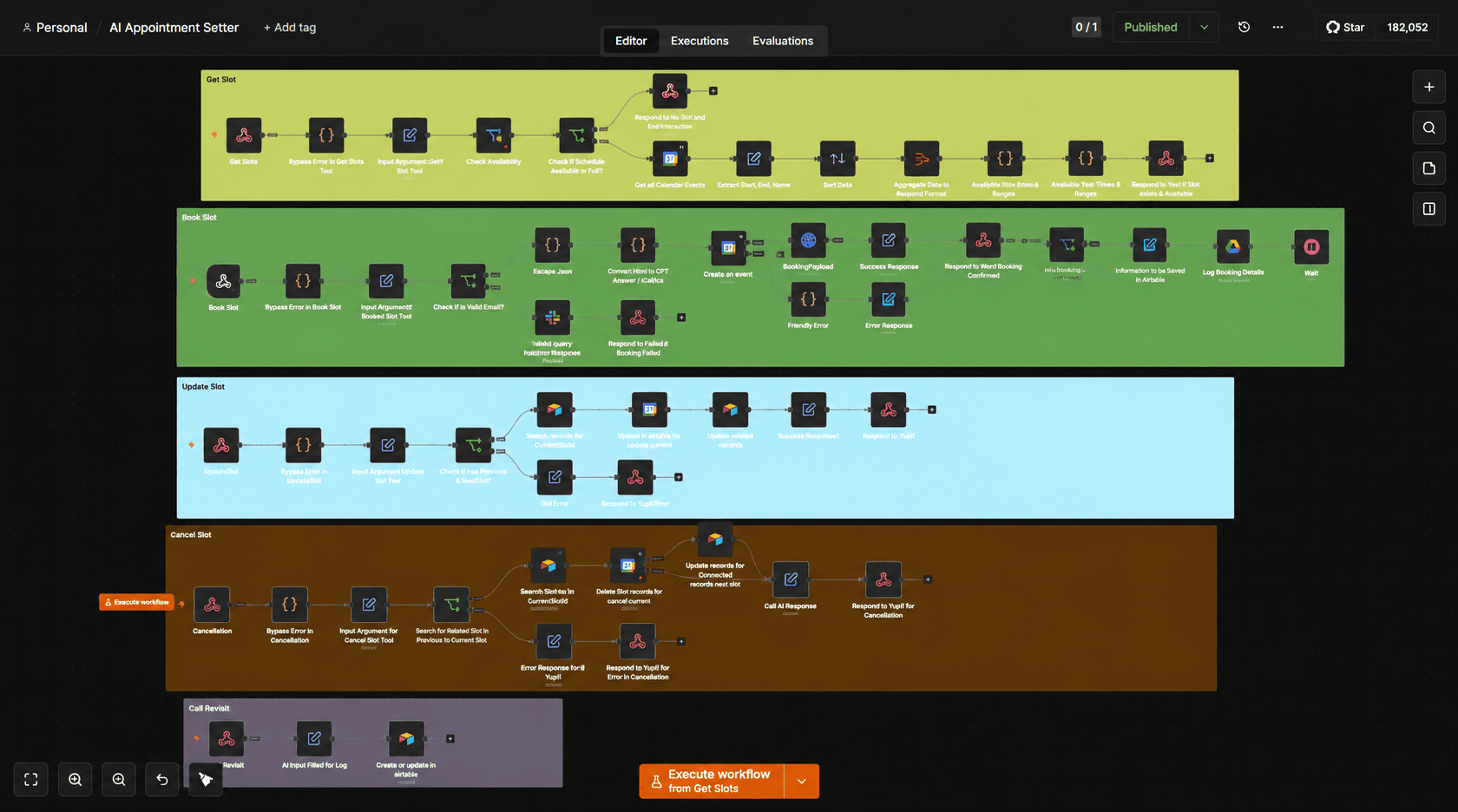Open the Respond to Yupli for Cancellation node

click(883, 580)
